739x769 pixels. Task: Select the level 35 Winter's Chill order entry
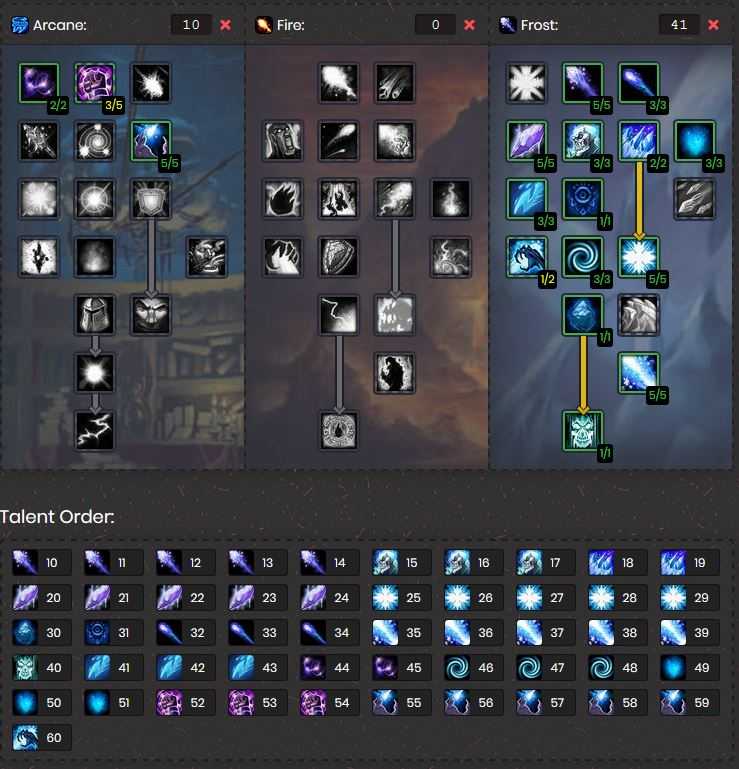(402, 633)
